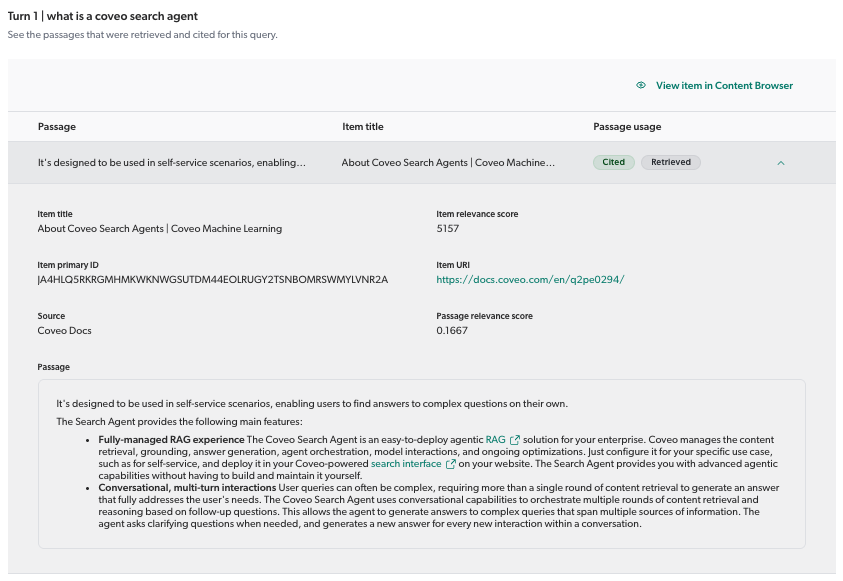Select the Passage column header
The height and width of the screenshot is (581, 843).
[56, 127]
